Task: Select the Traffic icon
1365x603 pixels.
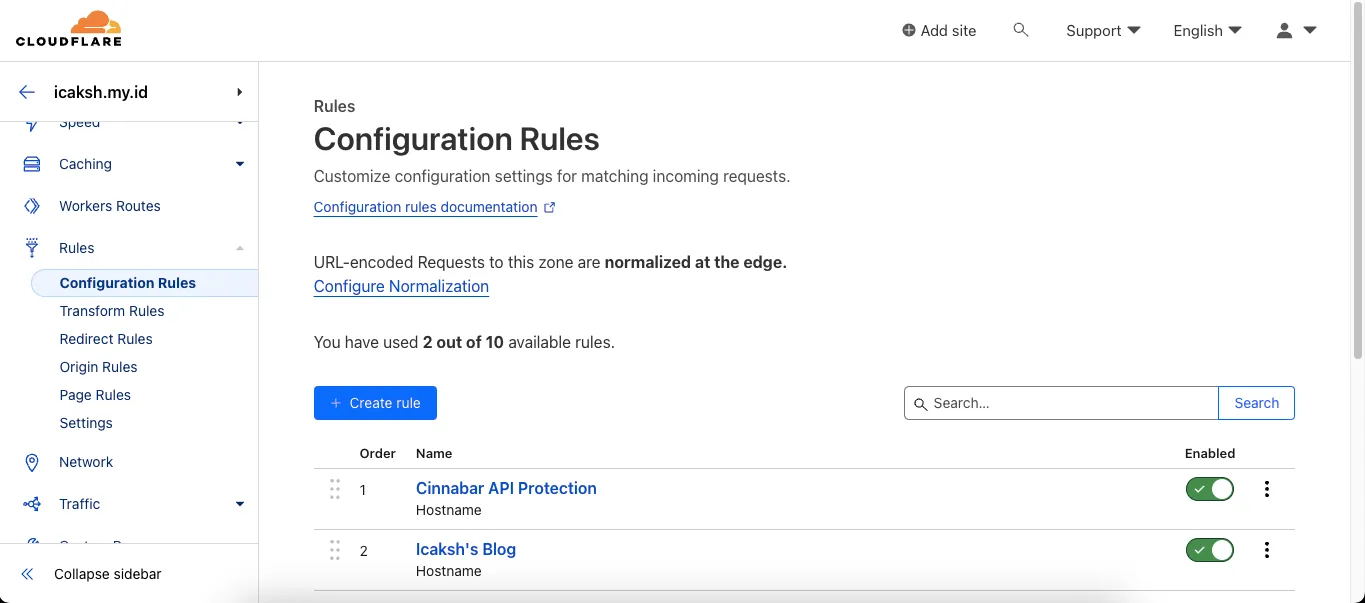Action: click(x=30, y=503)
